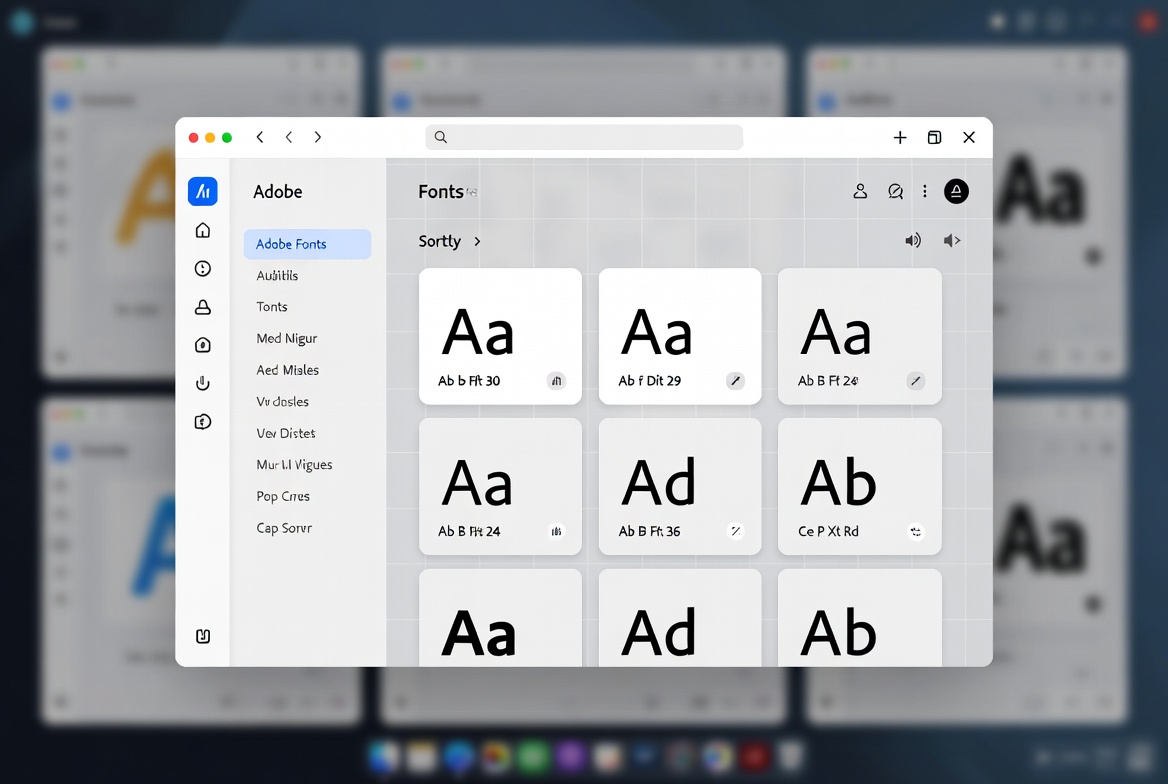Open Med Nigur in the sidebar

click(x=287, y=338)
